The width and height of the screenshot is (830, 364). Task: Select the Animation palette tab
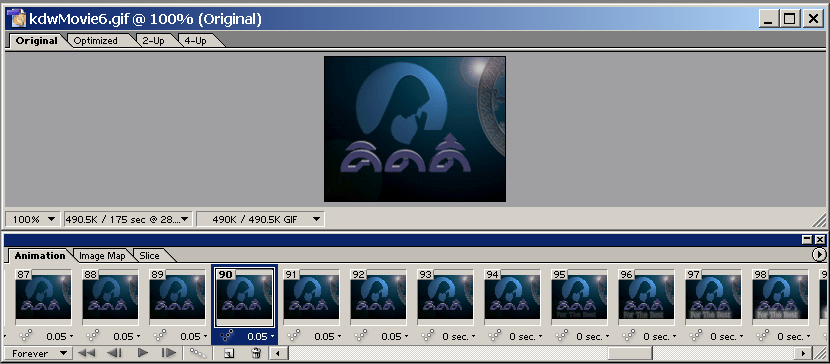40,256
